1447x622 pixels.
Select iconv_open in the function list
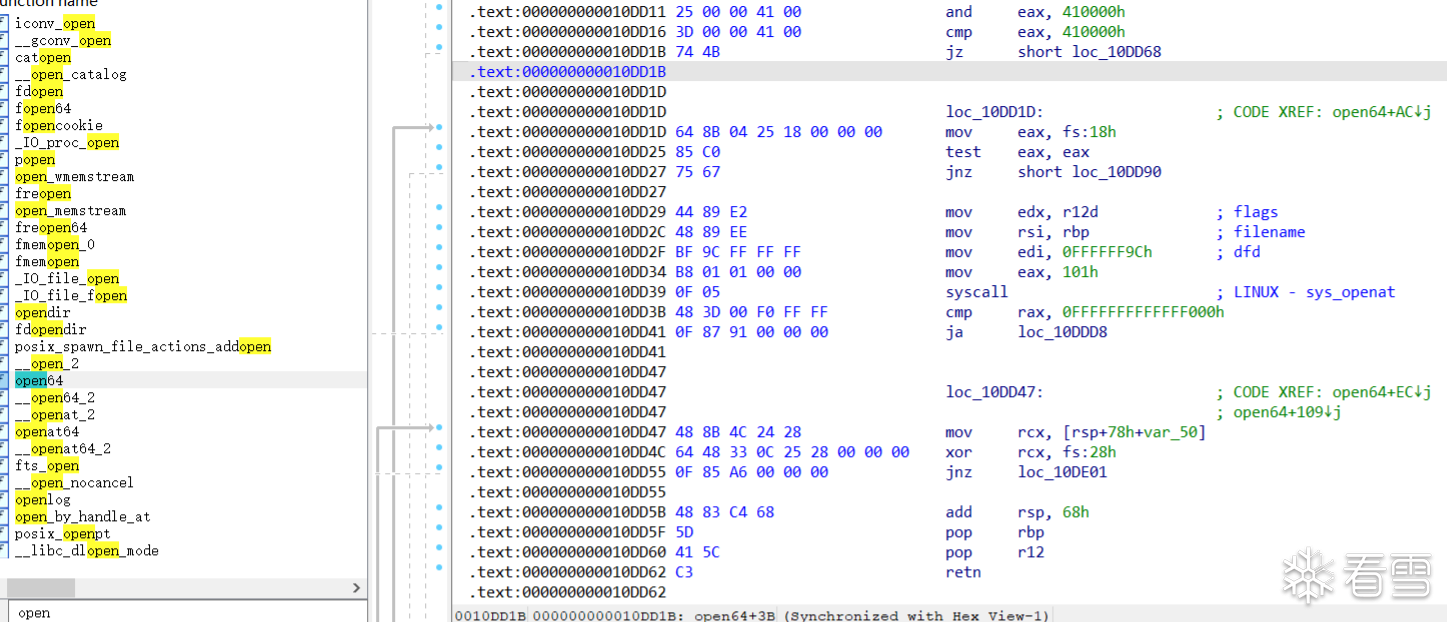pos(55,23)
